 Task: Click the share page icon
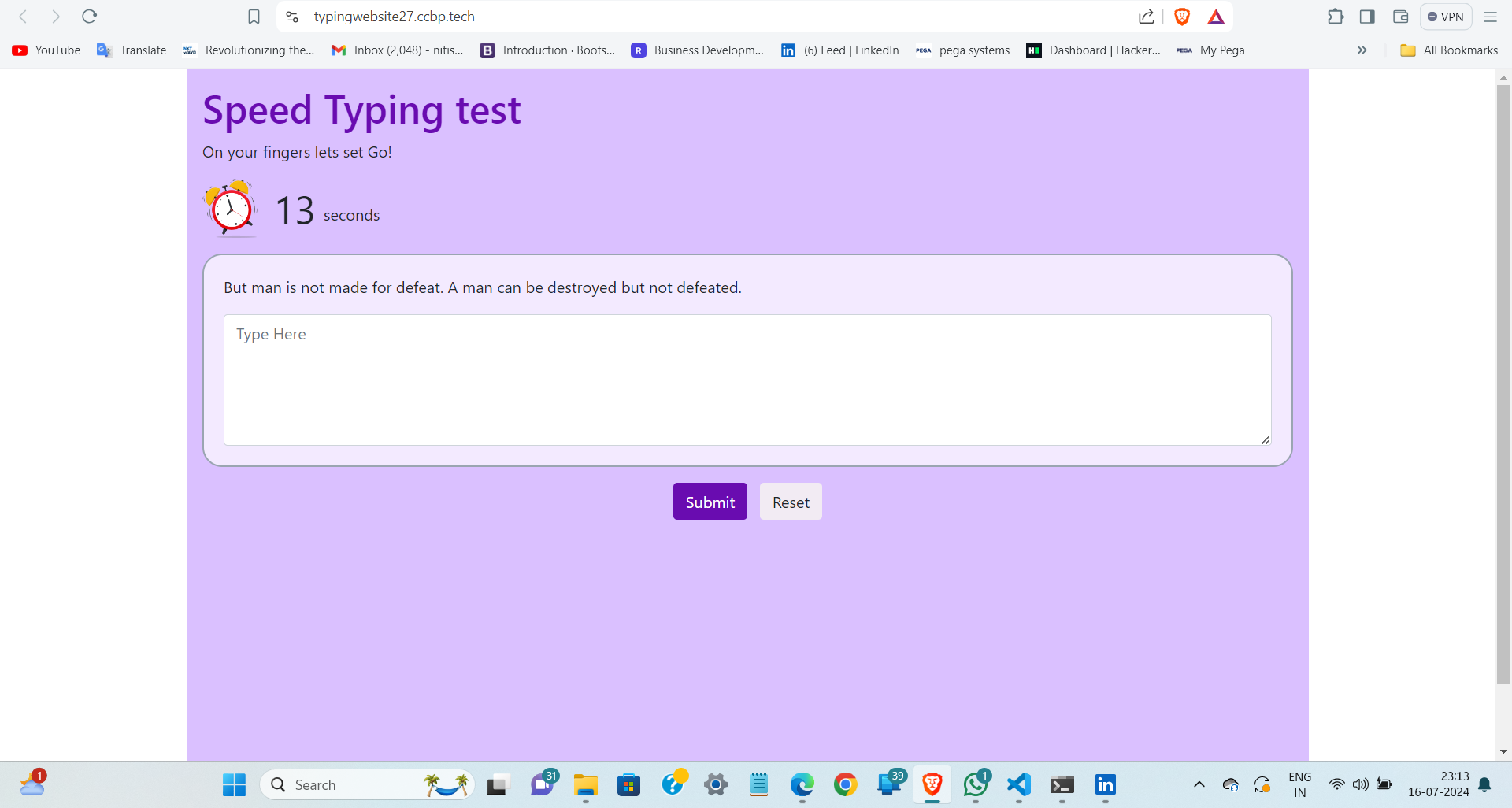pyautogui.click(x=1147, y=17)
